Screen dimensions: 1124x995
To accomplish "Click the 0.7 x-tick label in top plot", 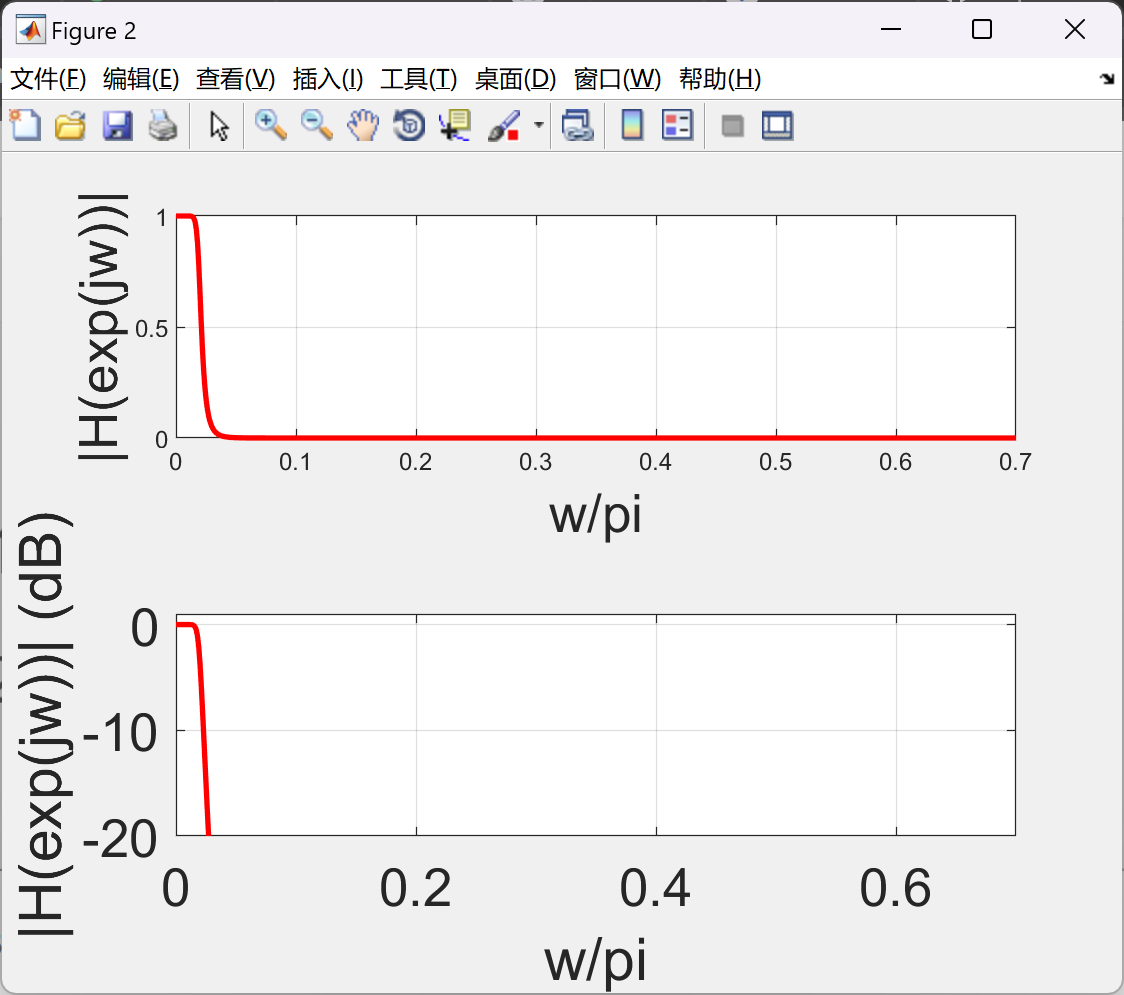I will click(1015, 462).
